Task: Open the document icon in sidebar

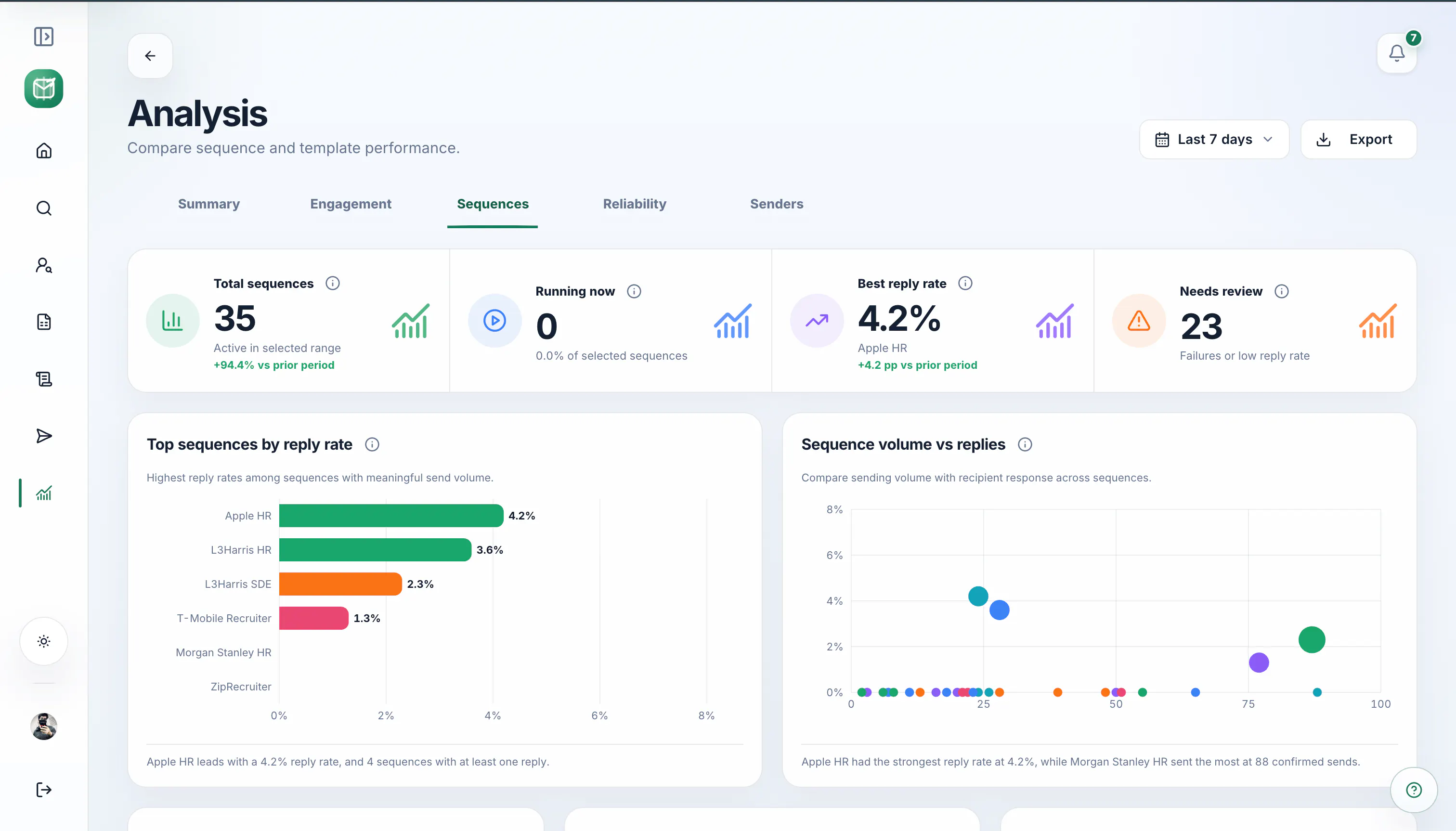Action: pyautogui.click(x=43, y=322)
